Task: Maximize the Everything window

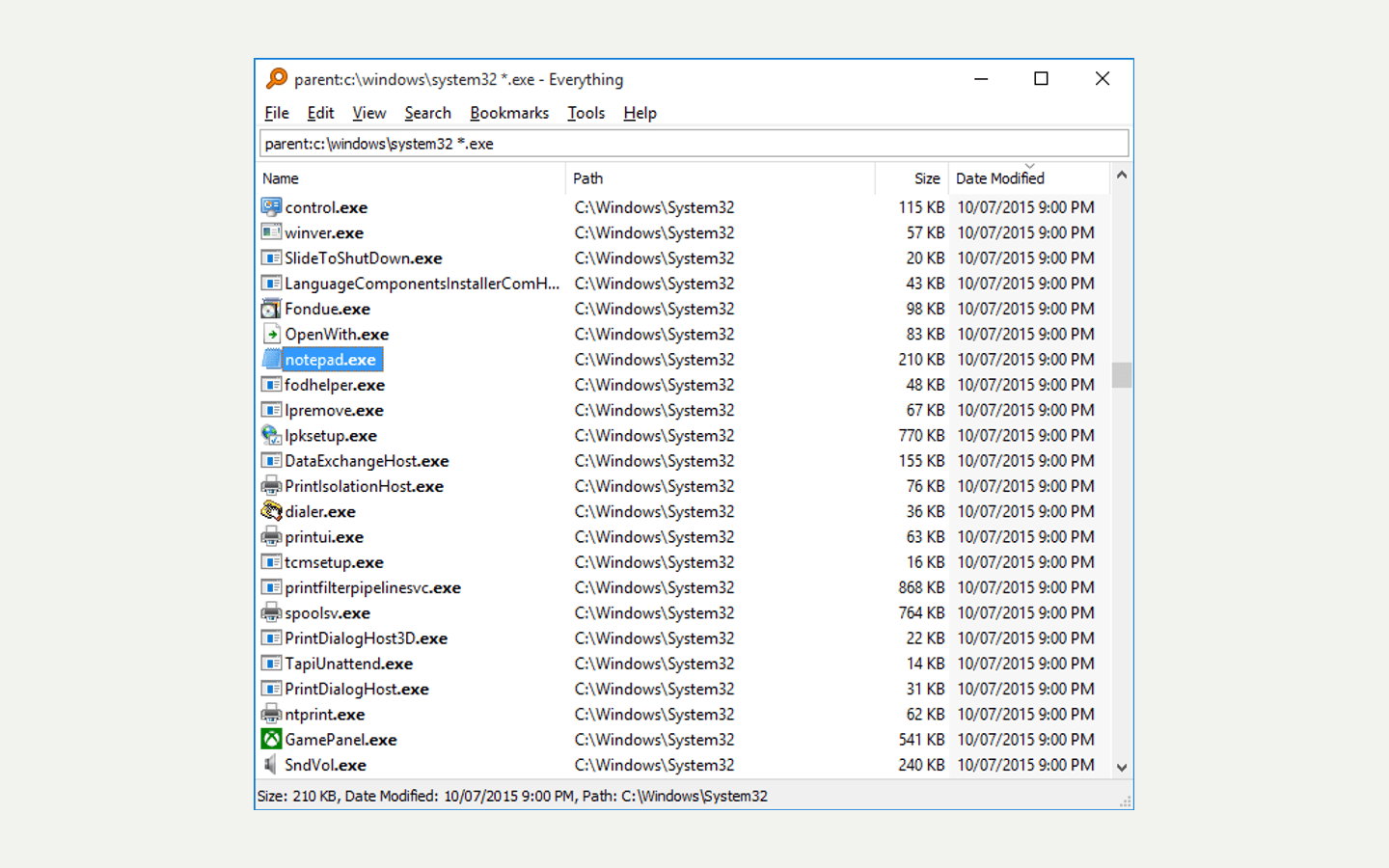Action: (x=1041, y=79)
